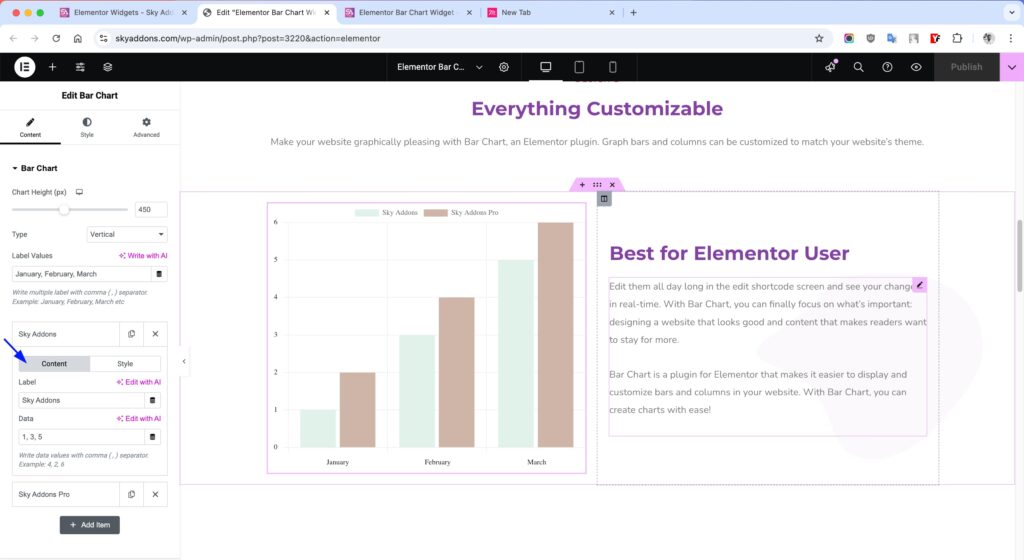
Task: Collapse the editor panel with the arrow handle
Action: [184, 361]
